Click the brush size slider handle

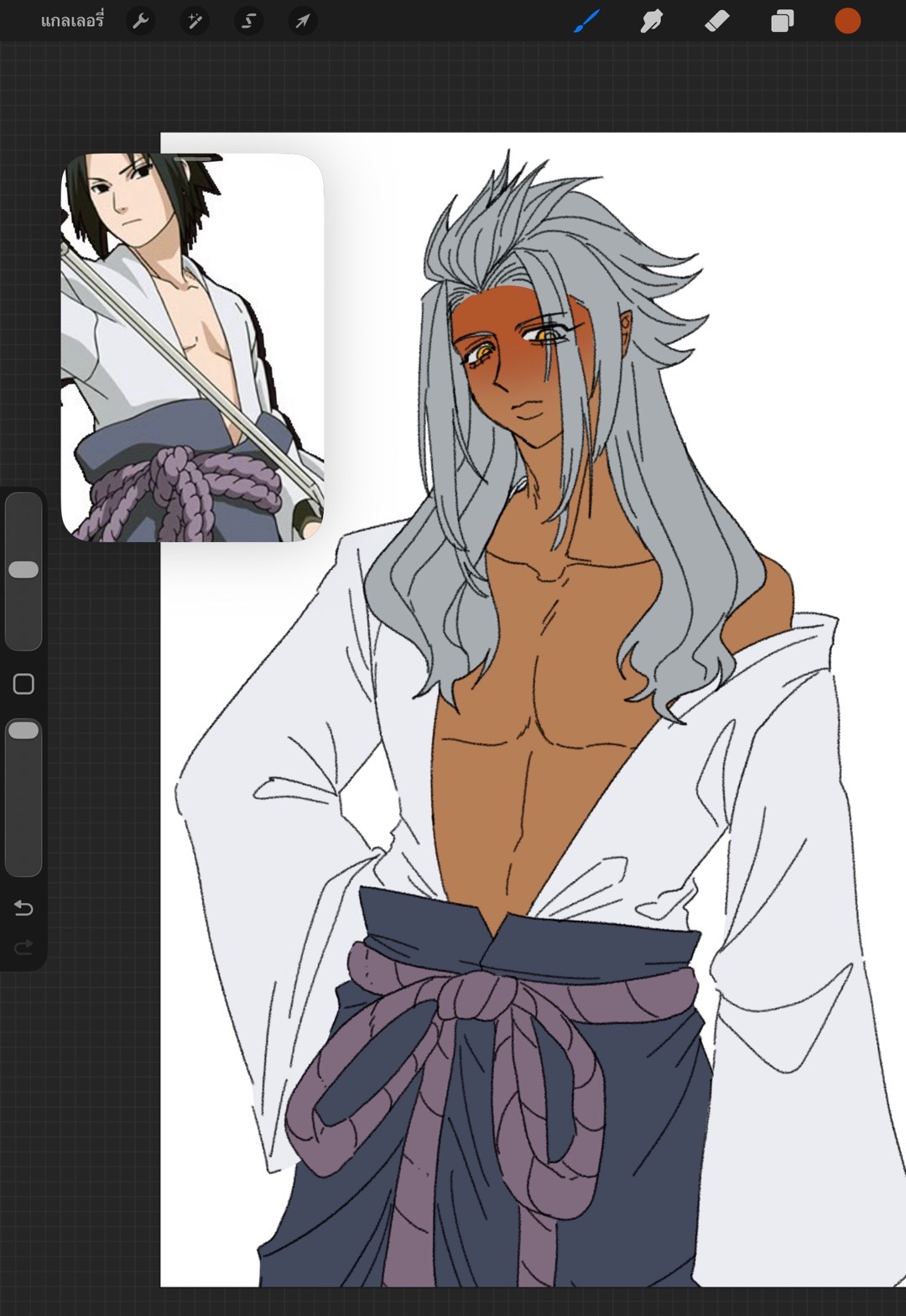[x=23, y=570]
